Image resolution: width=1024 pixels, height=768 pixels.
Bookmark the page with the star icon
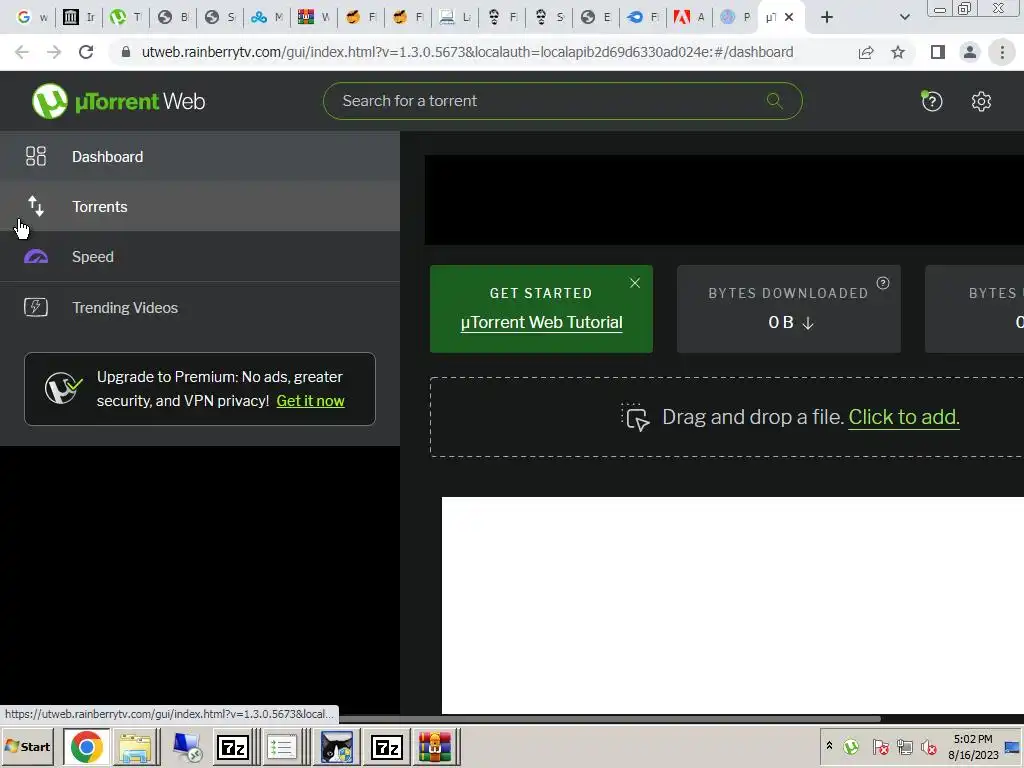[898, 52]
